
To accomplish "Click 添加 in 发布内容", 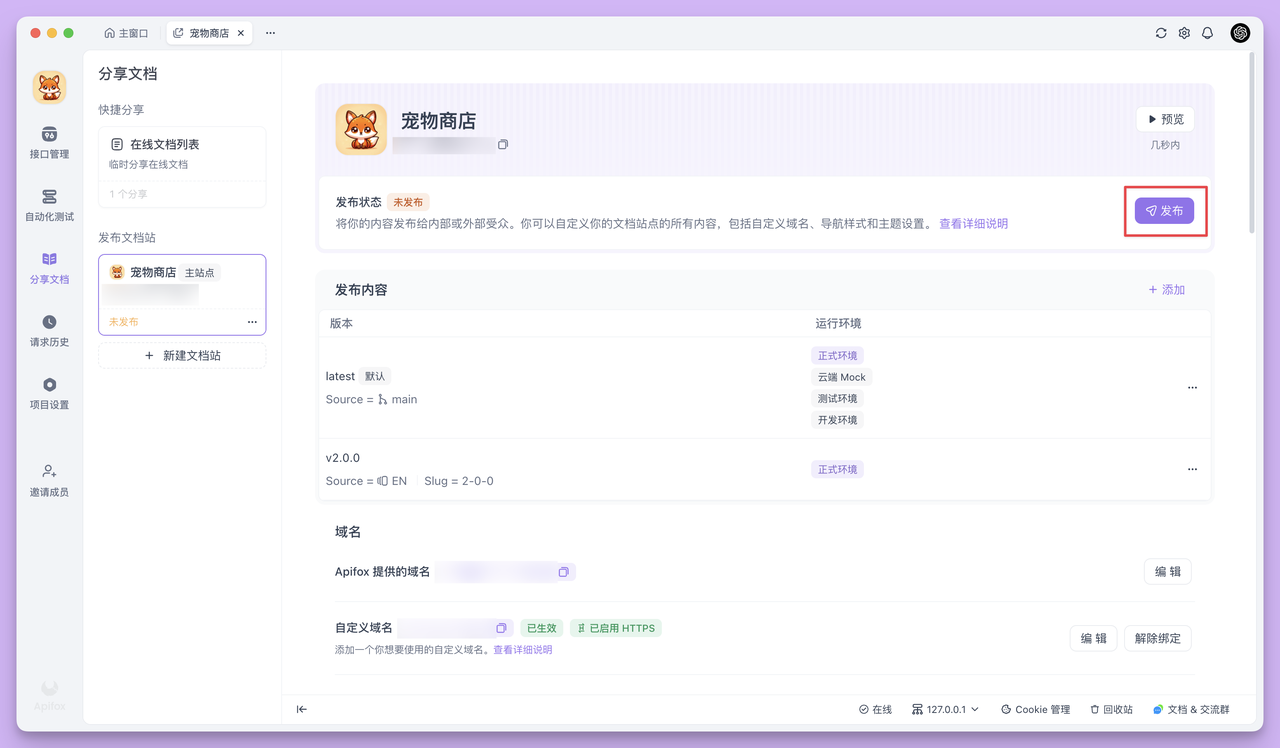I will click(x=1166, y=290).
